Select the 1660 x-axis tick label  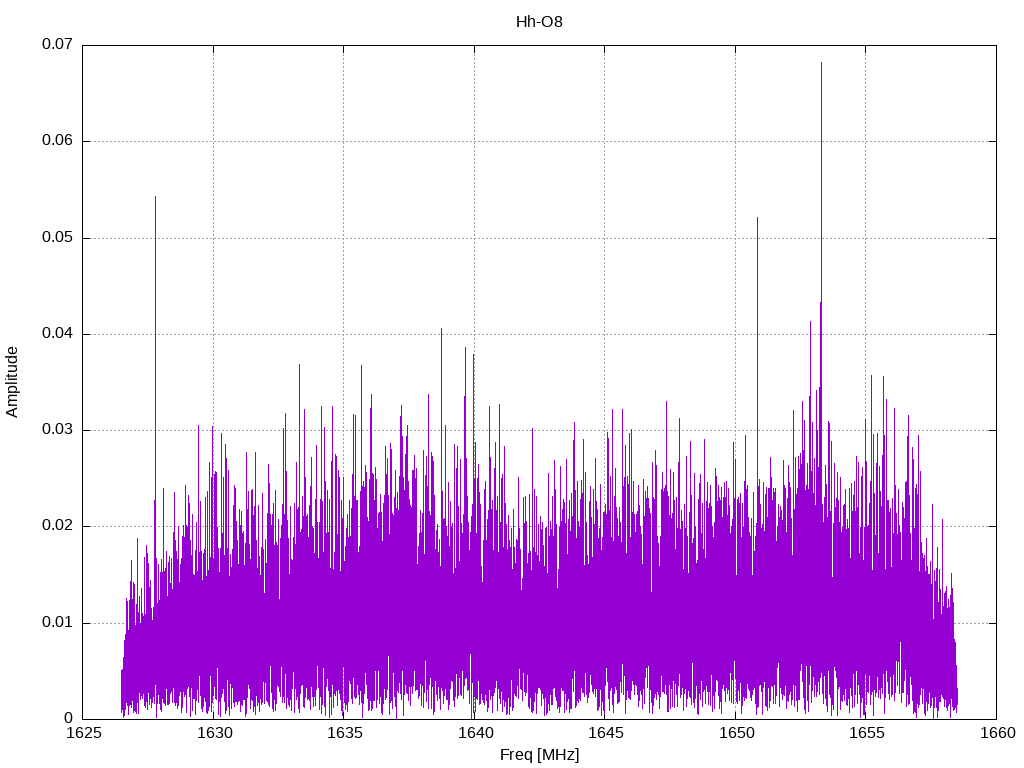[x=996, y=734]
